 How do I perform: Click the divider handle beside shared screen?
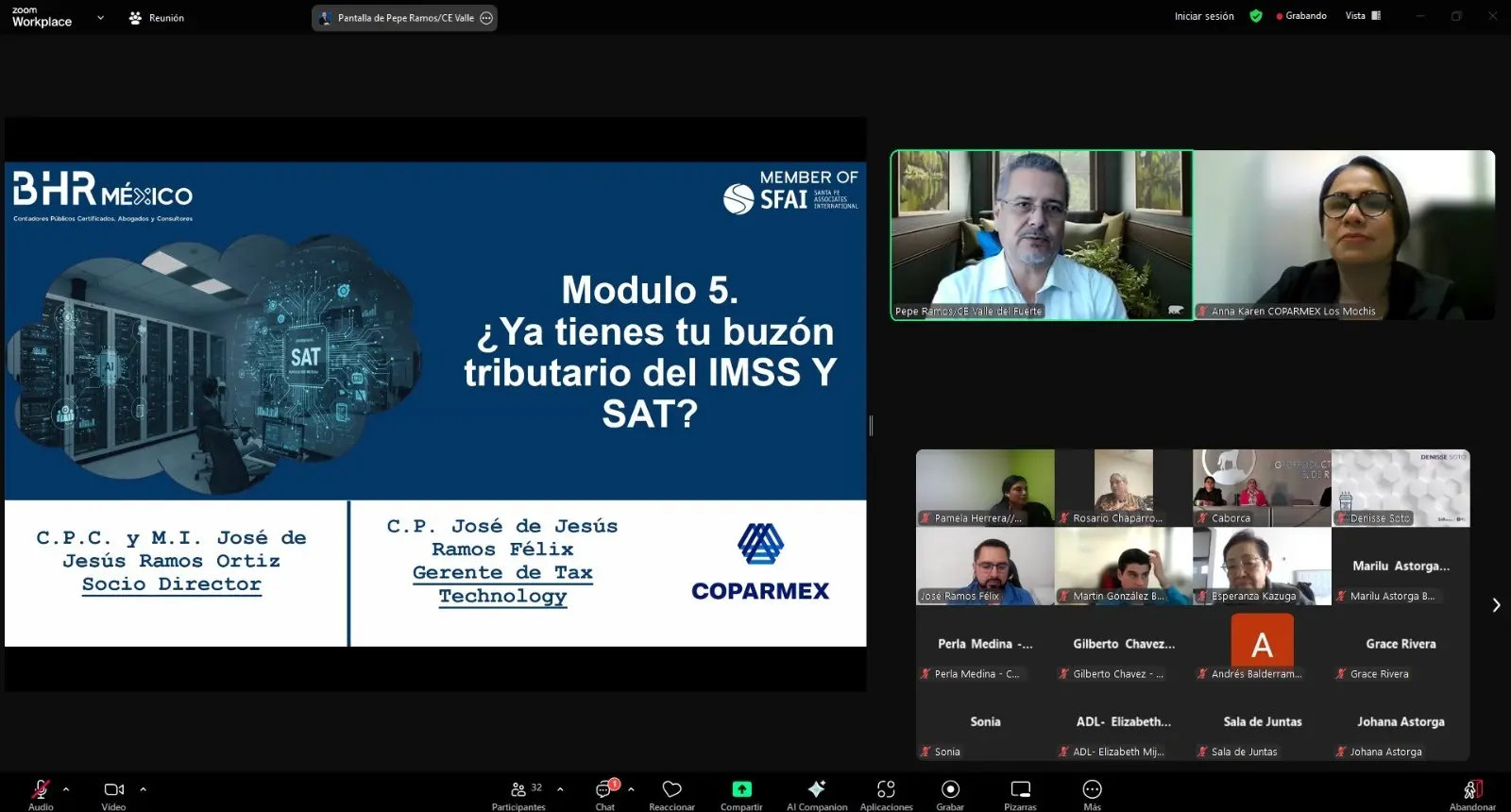[871, 426]
